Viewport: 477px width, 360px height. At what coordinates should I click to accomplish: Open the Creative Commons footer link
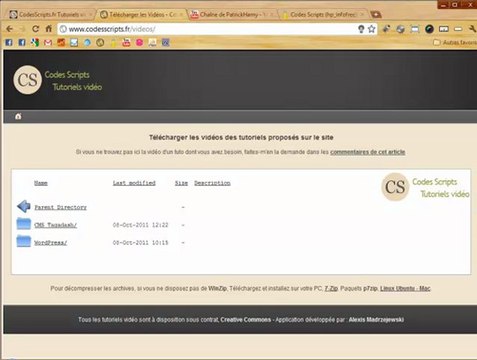tap(246, 320)
